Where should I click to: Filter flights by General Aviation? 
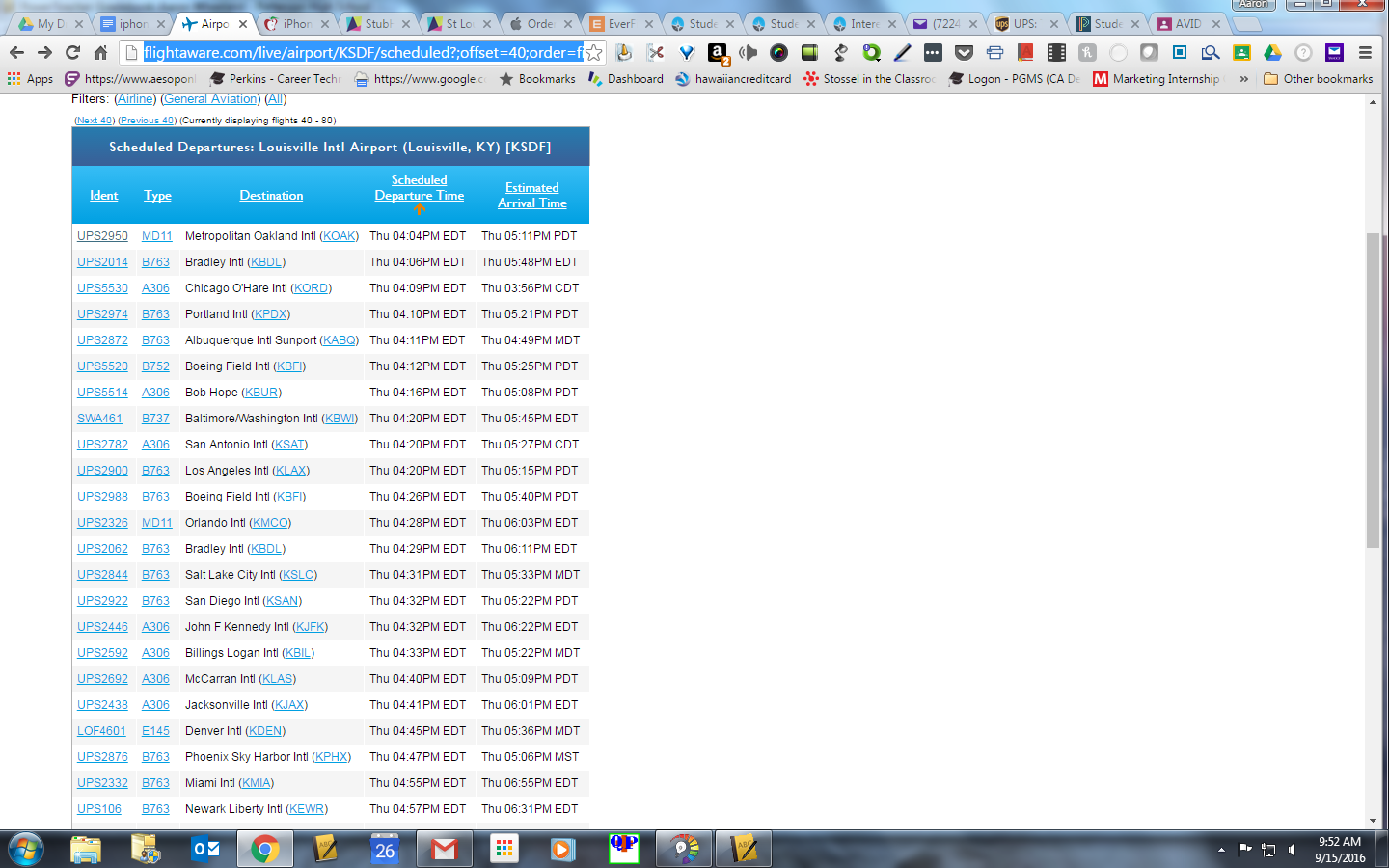click(211, 98)
